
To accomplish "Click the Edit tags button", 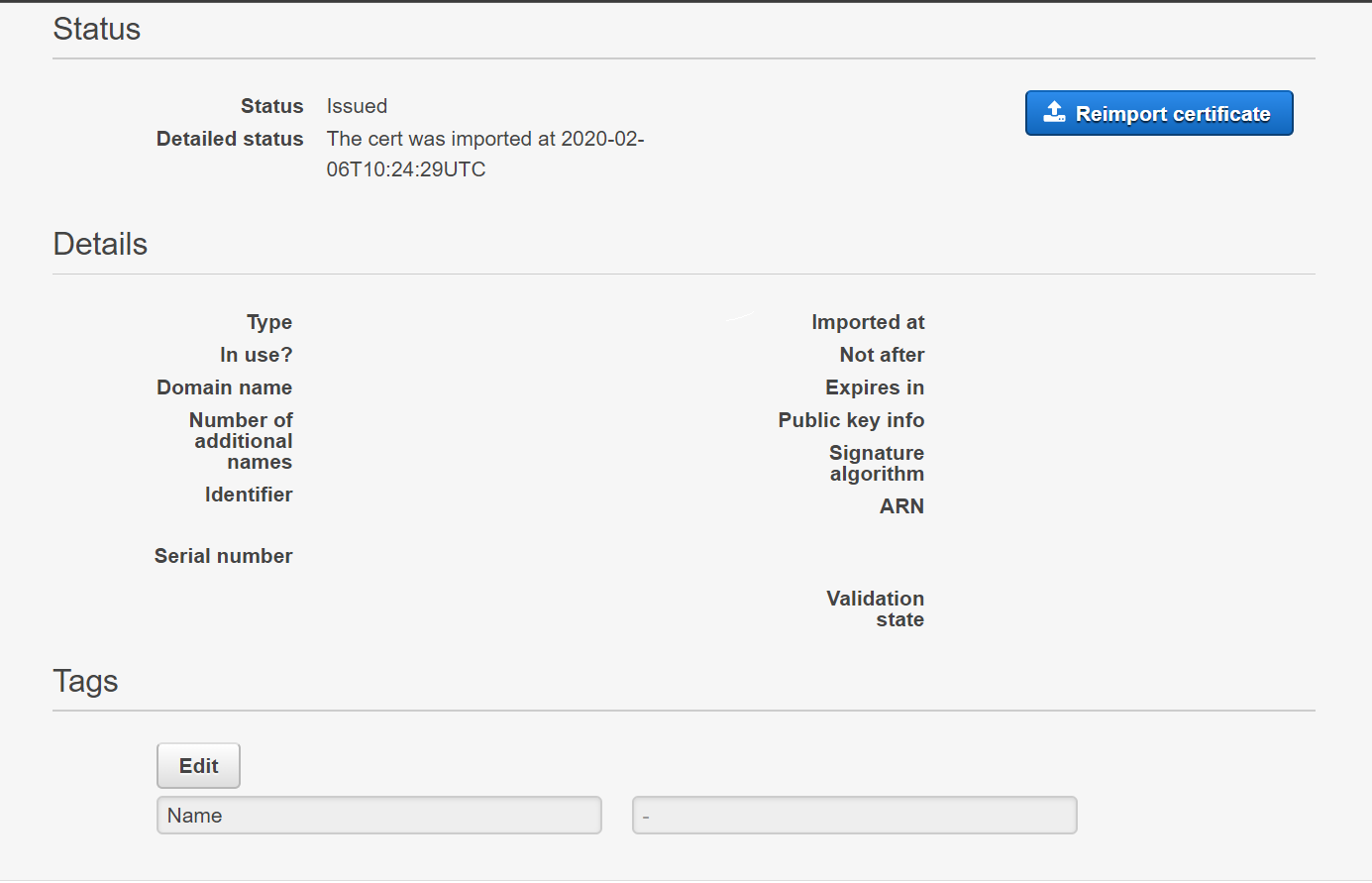I will click(x=198, y=765).
